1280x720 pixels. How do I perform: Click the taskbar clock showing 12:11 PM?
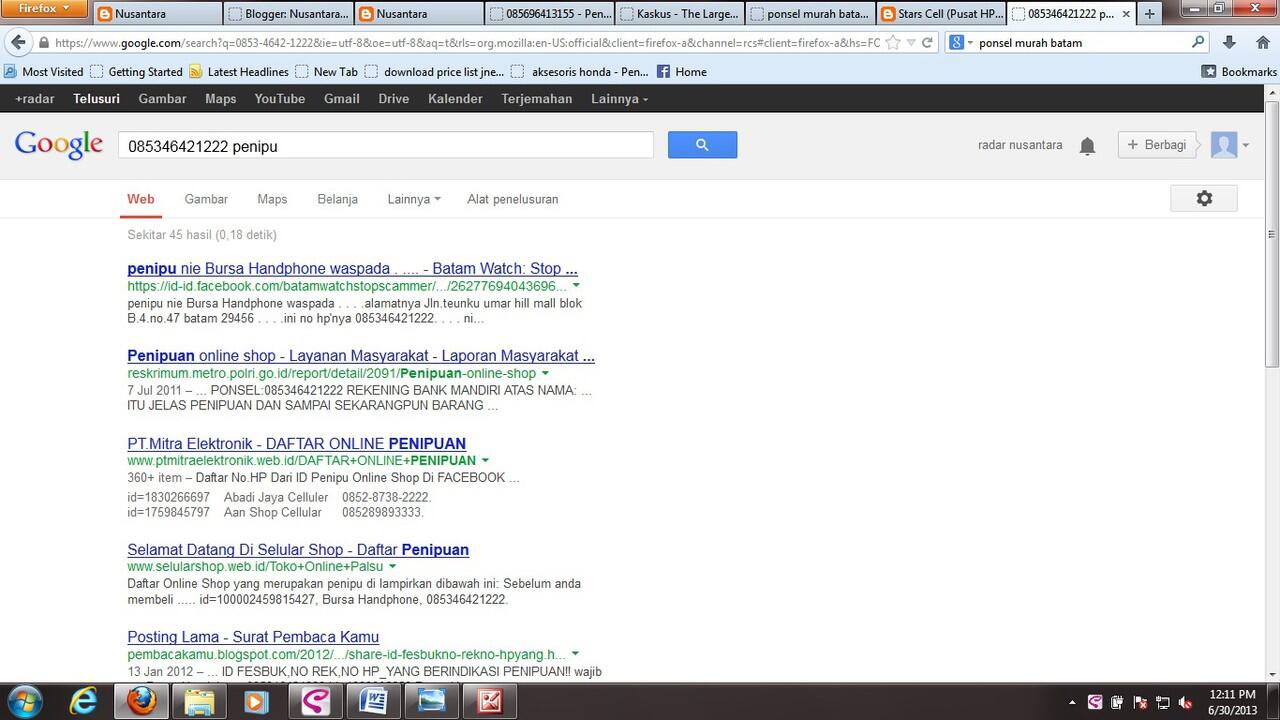[1231, 701]
